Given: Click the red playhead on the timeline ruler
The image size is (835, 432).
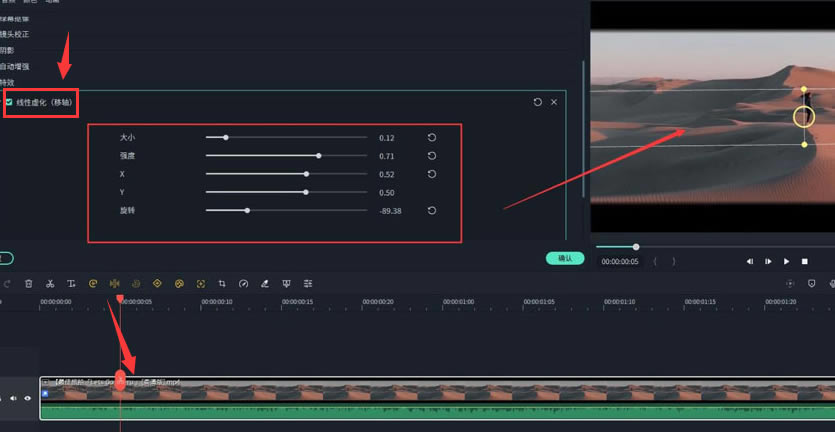Looking at the screenshot, I should coord(120,299).
